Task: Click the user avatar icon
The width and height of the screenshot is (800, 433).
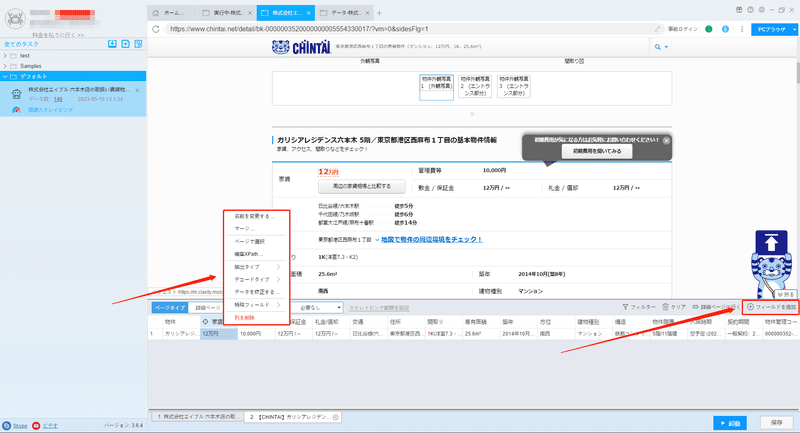Action: point(15,18)
